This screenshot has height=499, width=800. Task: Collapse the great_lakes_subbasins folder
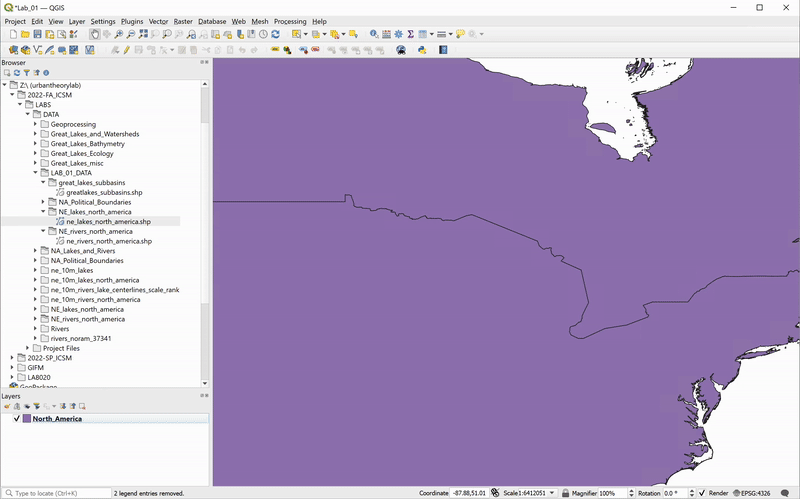coord(43,183)
